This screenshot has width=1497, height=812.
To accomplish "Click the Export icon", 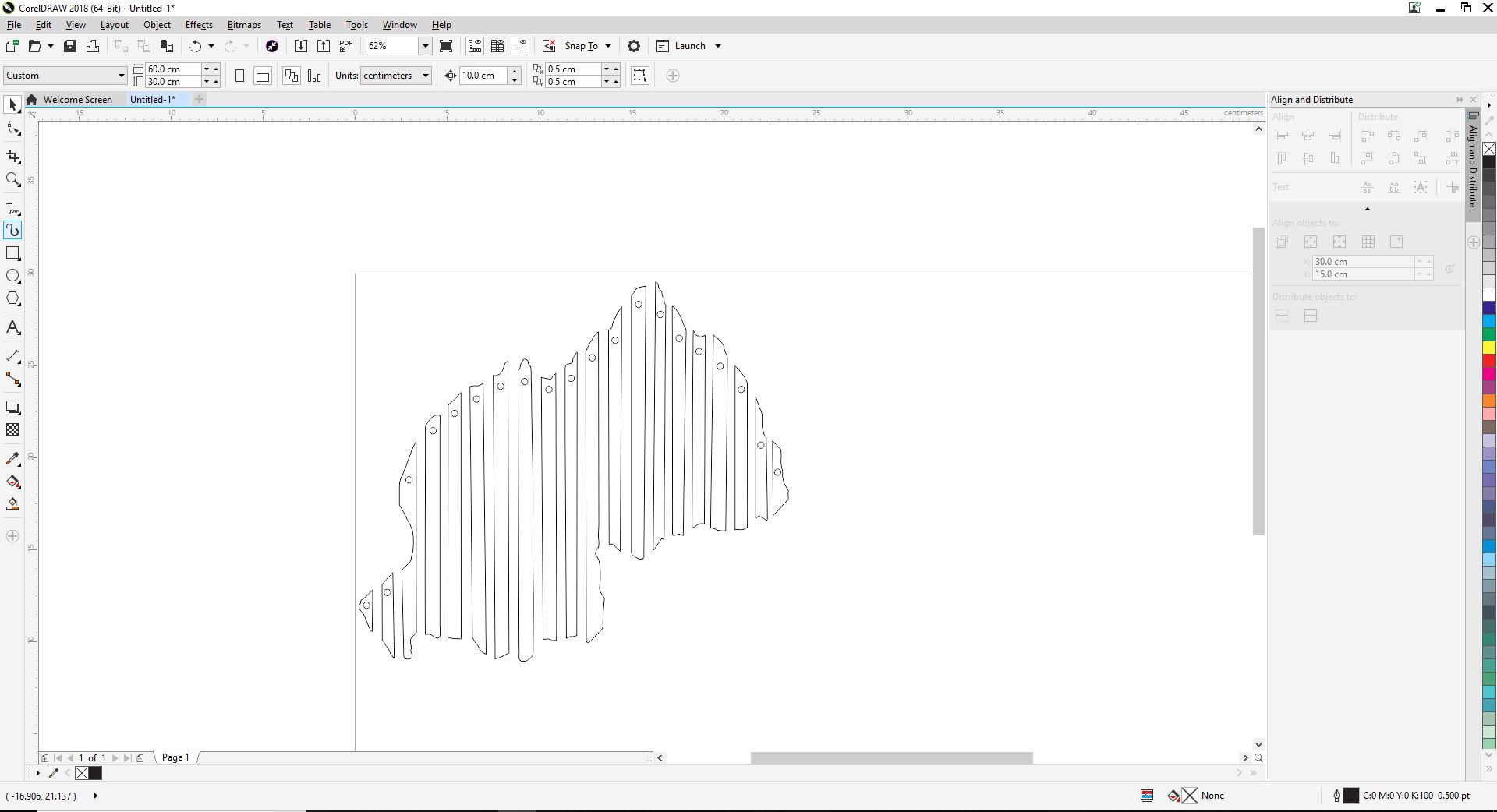I will [x=323, y=46].
